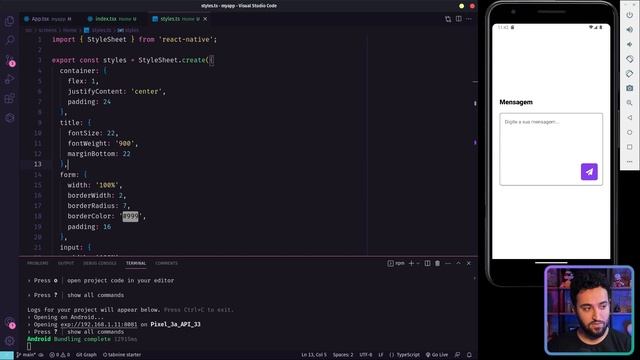Open the remote window indicator in status bar

tap(7, 355)
